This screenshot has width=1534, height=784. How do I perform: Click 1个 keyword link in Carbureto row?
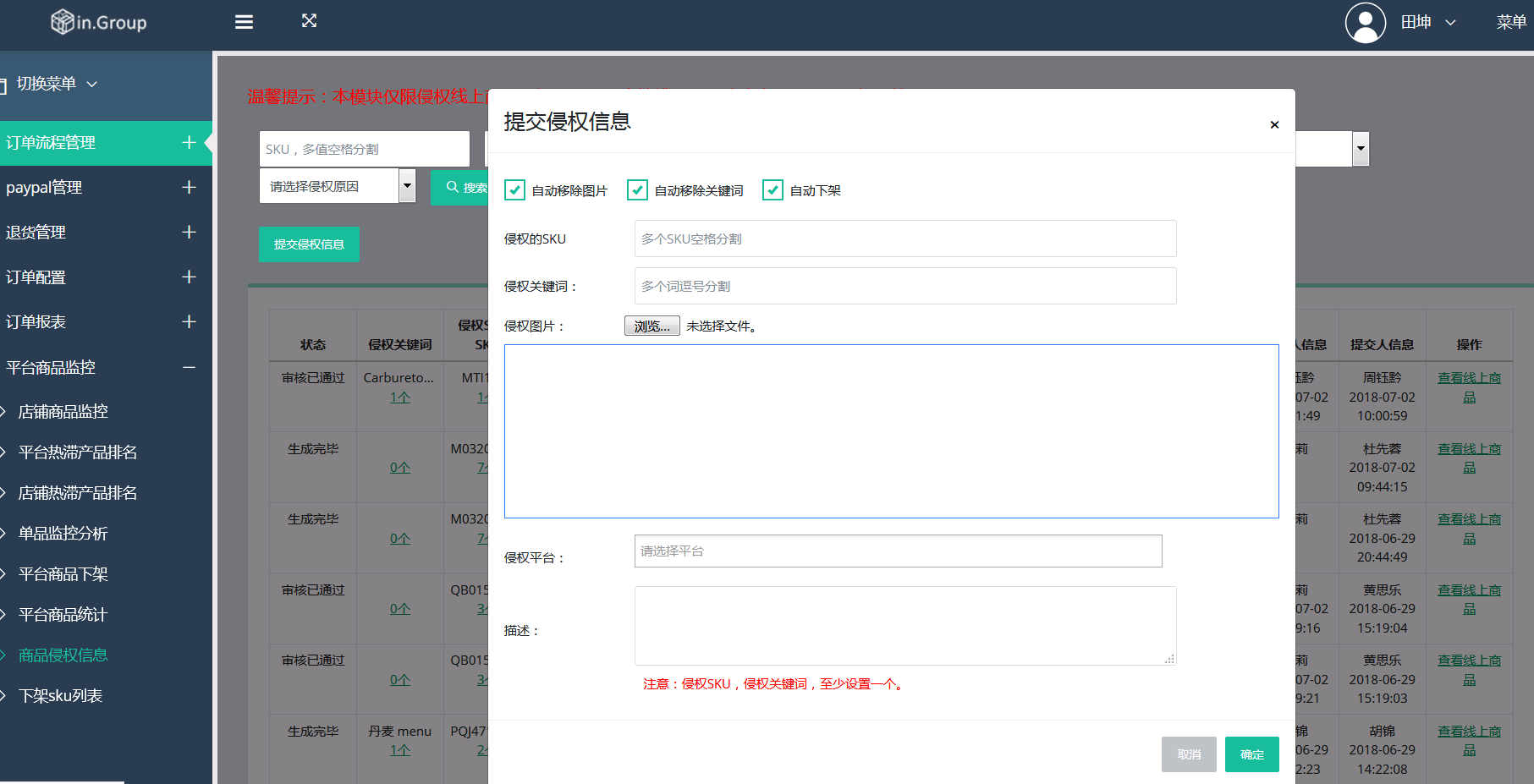400,397
